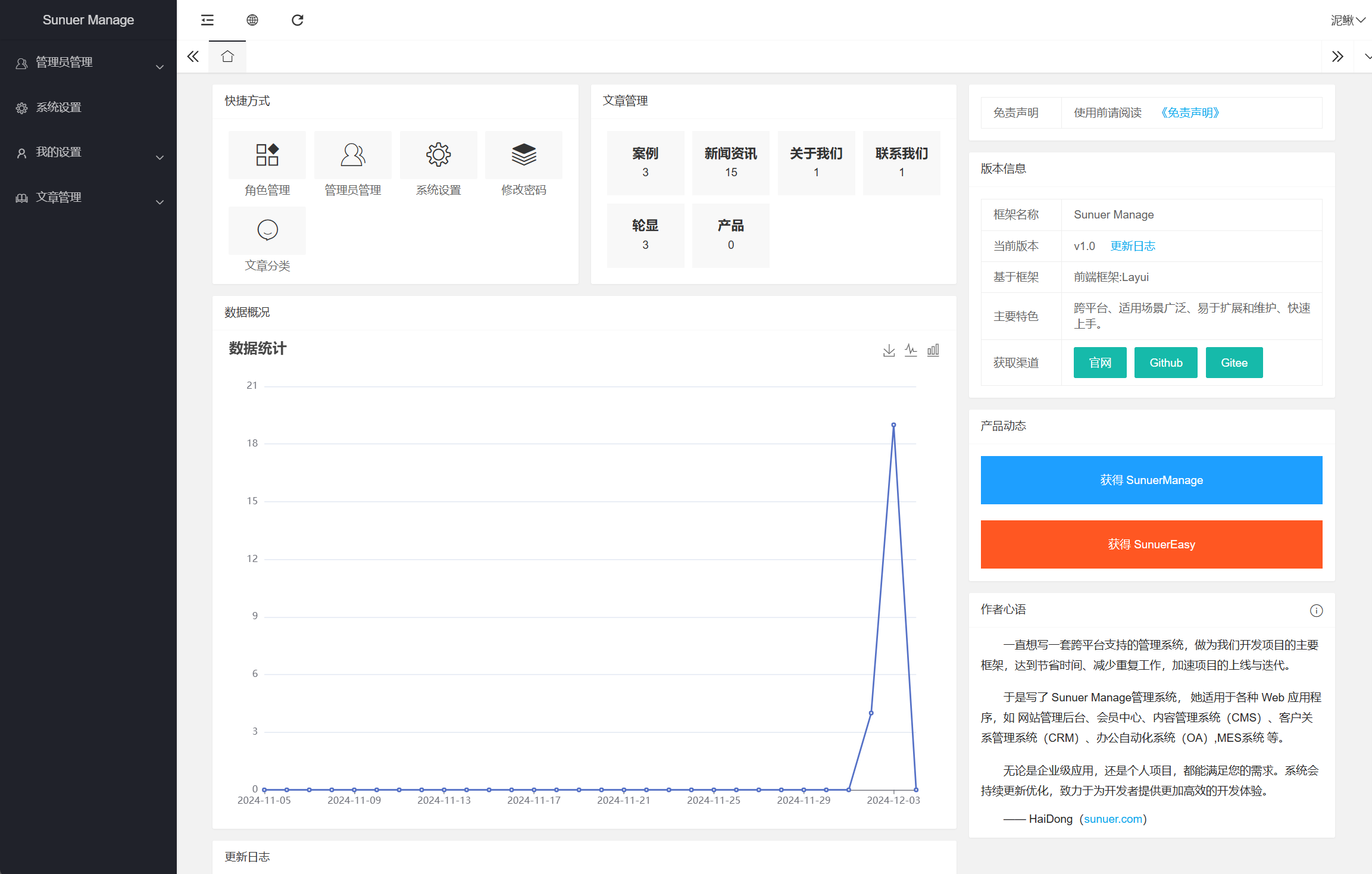Viewport: 1372px width, 874px height.
Task: Switch chart to bar view icon
Action: click(933, 350)
